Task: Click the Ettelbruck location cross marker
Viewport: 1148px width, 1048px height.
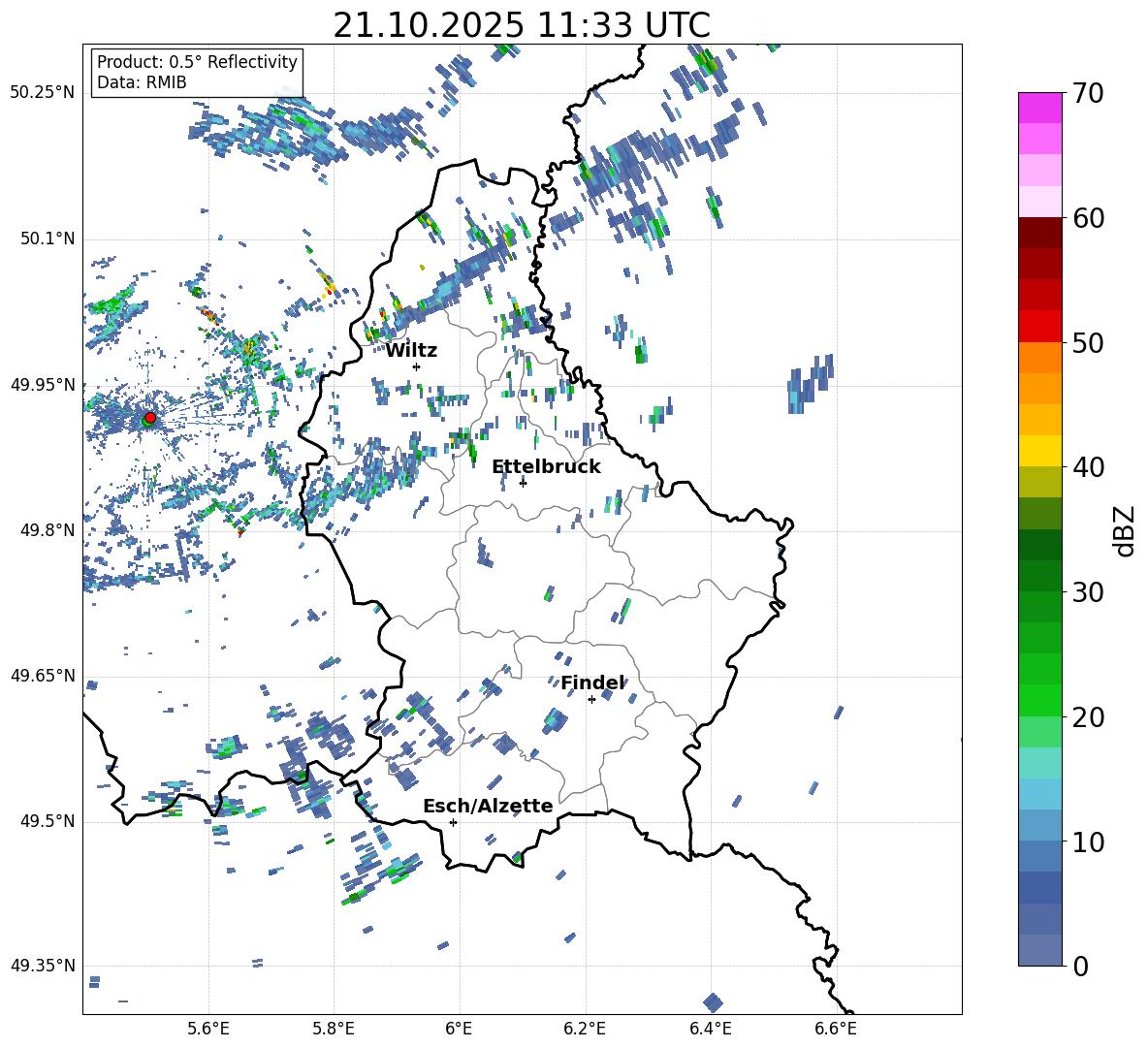Action: (x=523, y=482)
